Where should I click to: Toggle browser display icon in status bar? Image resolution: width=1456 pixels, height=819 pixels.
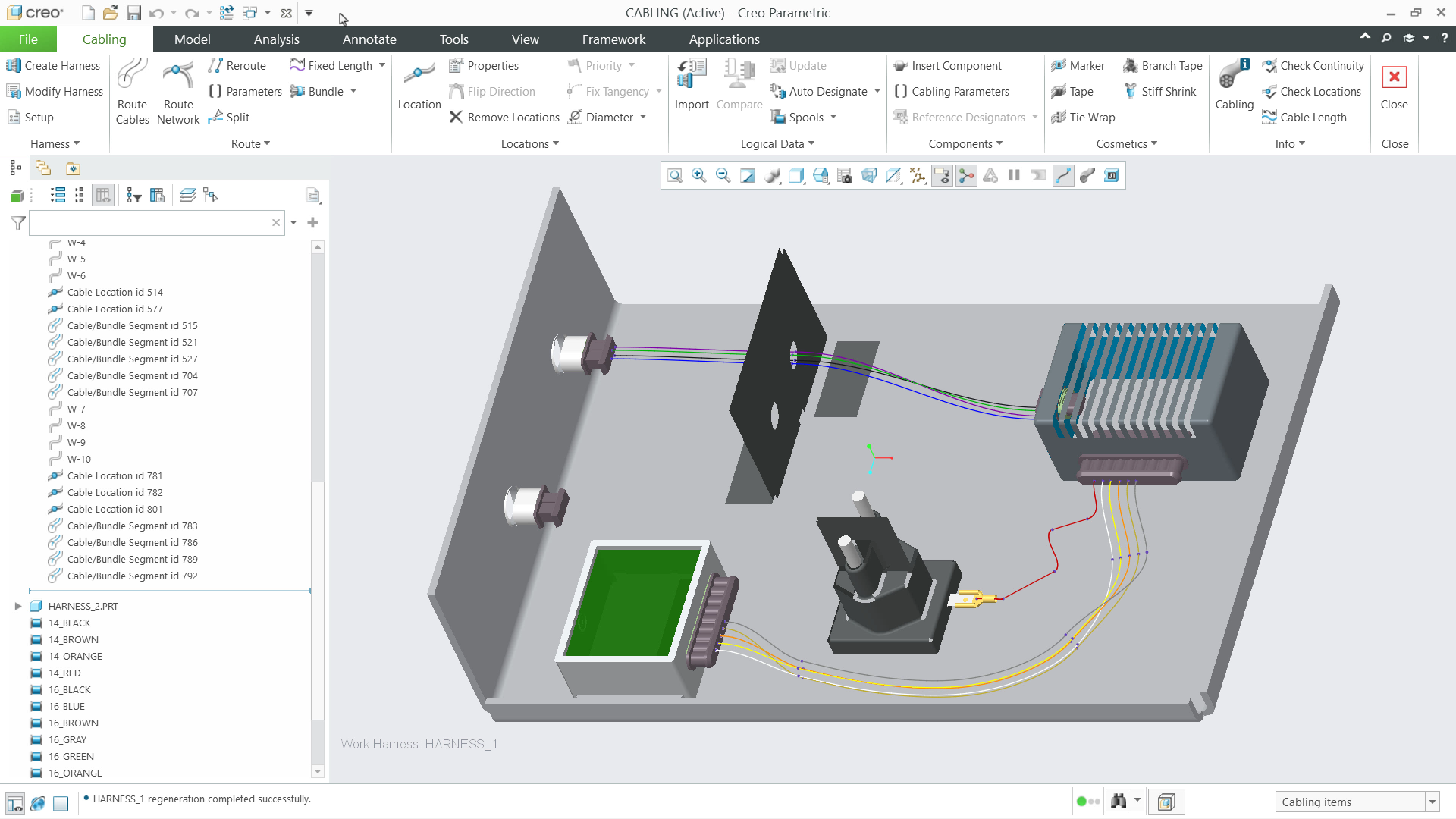(38, 803)
